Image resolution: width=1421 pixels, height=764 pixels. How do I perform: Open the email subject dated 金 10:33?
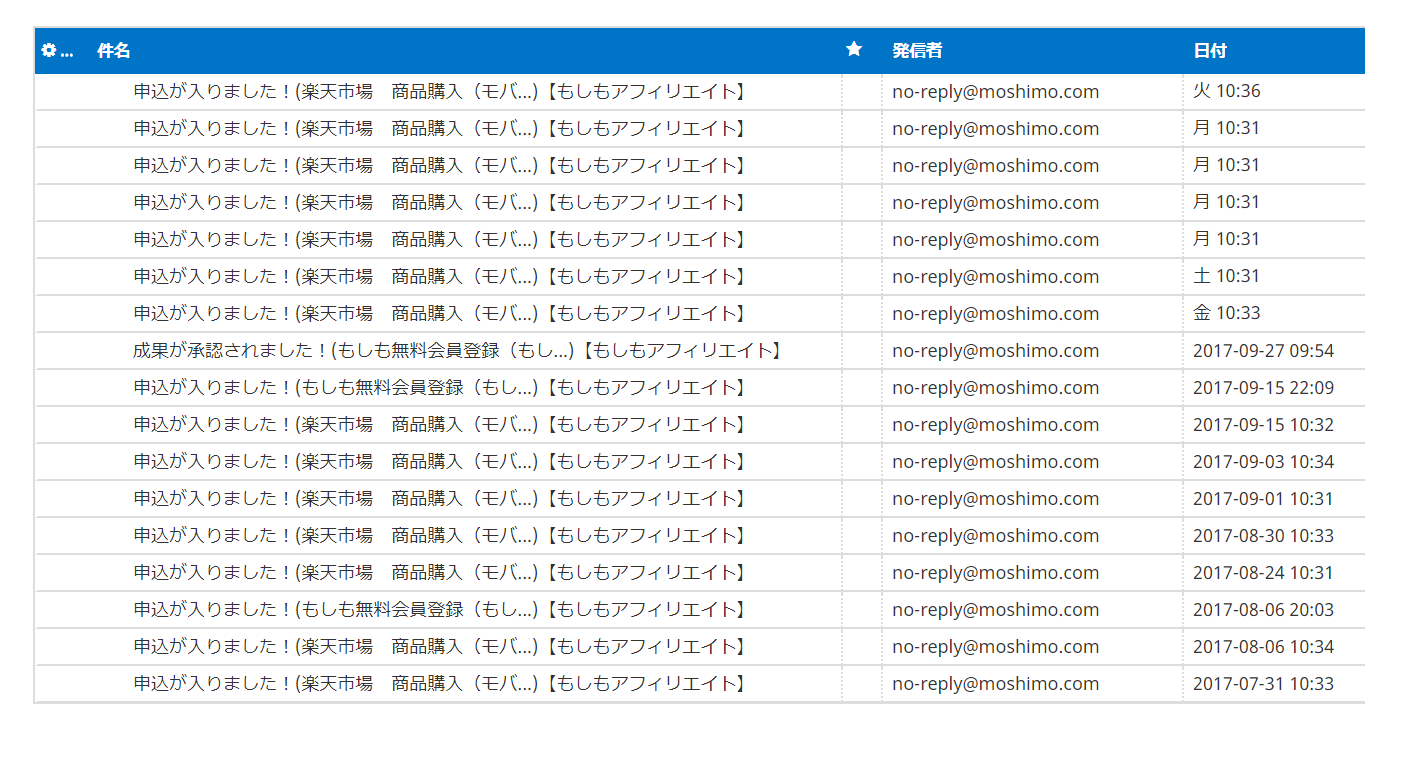(x=440, y=314)
